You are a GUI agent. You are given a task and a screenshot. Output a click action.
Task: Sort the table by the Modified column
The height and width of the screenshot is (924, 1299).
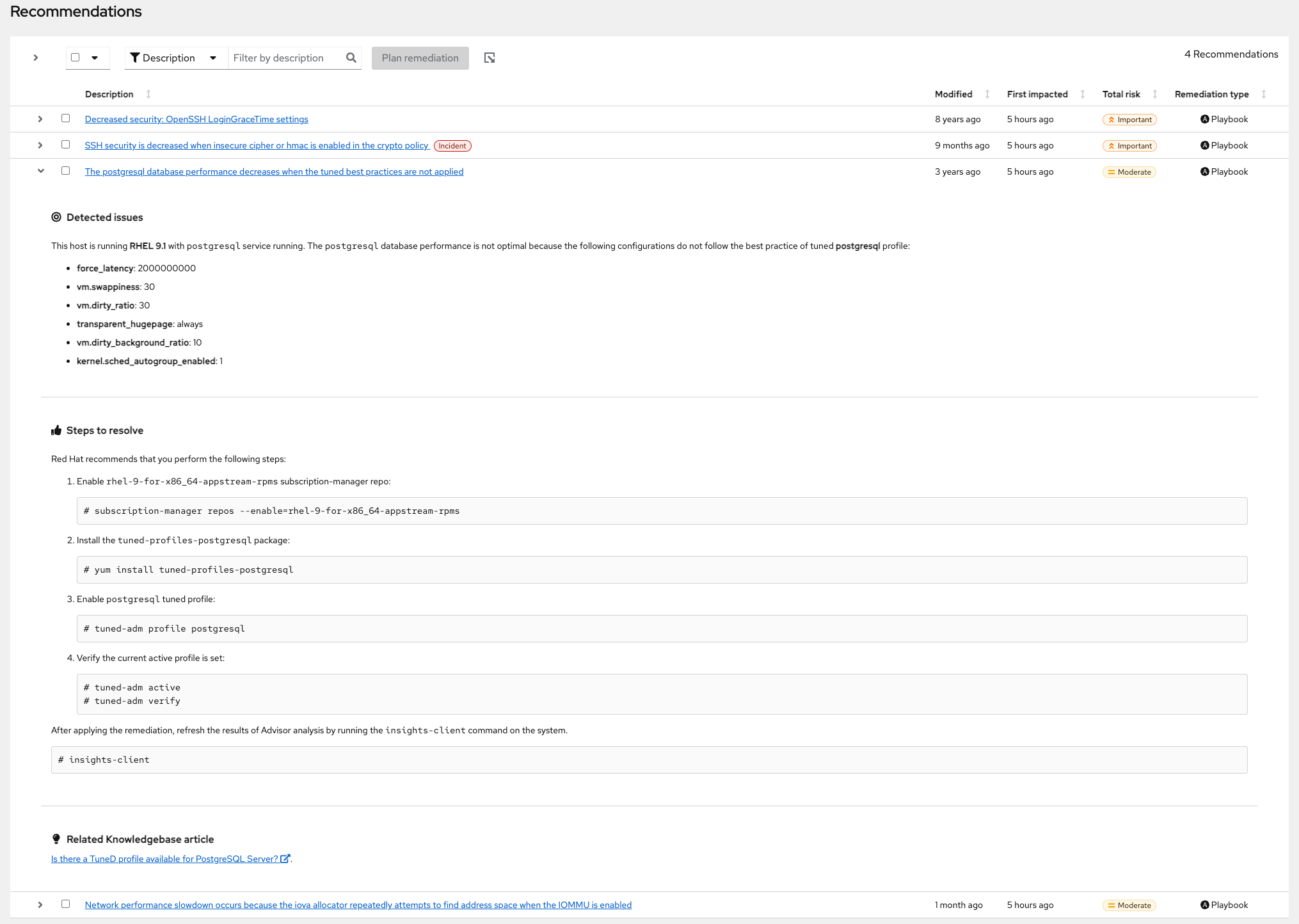point(986,94)
